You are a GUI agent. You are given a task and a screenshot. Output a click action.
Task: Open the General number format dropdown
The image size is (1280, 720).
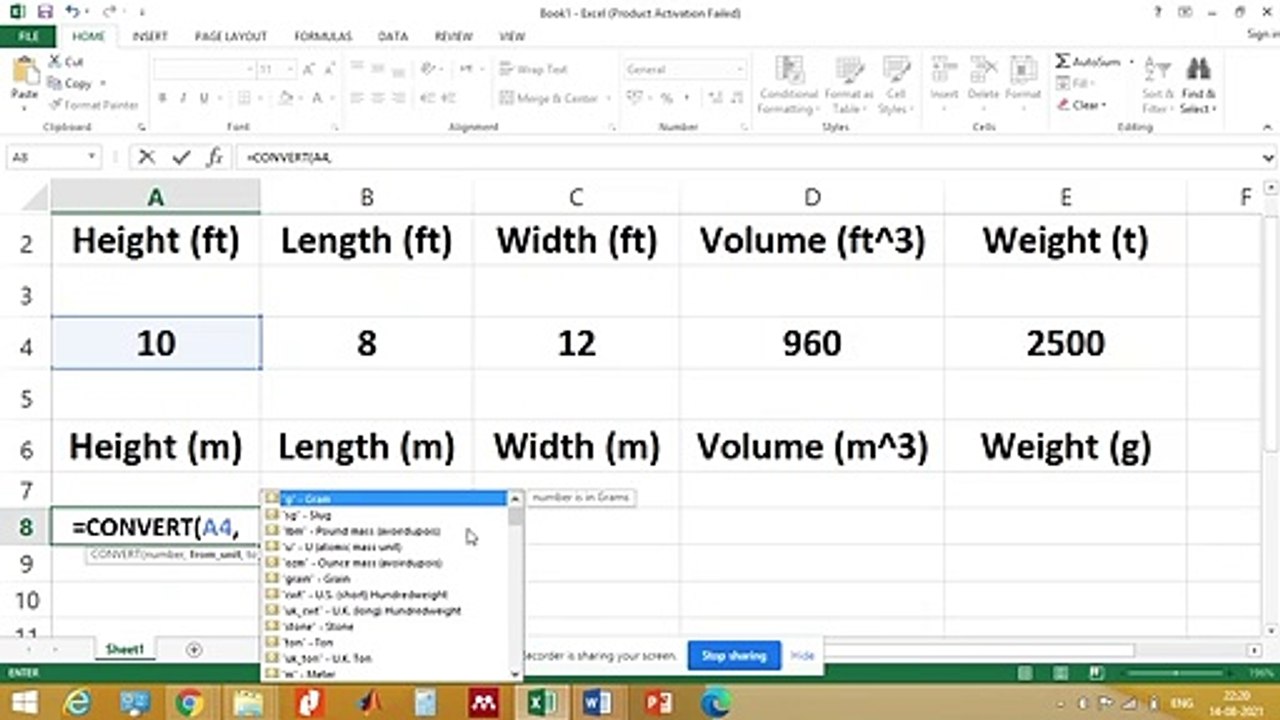pos(740,70)
